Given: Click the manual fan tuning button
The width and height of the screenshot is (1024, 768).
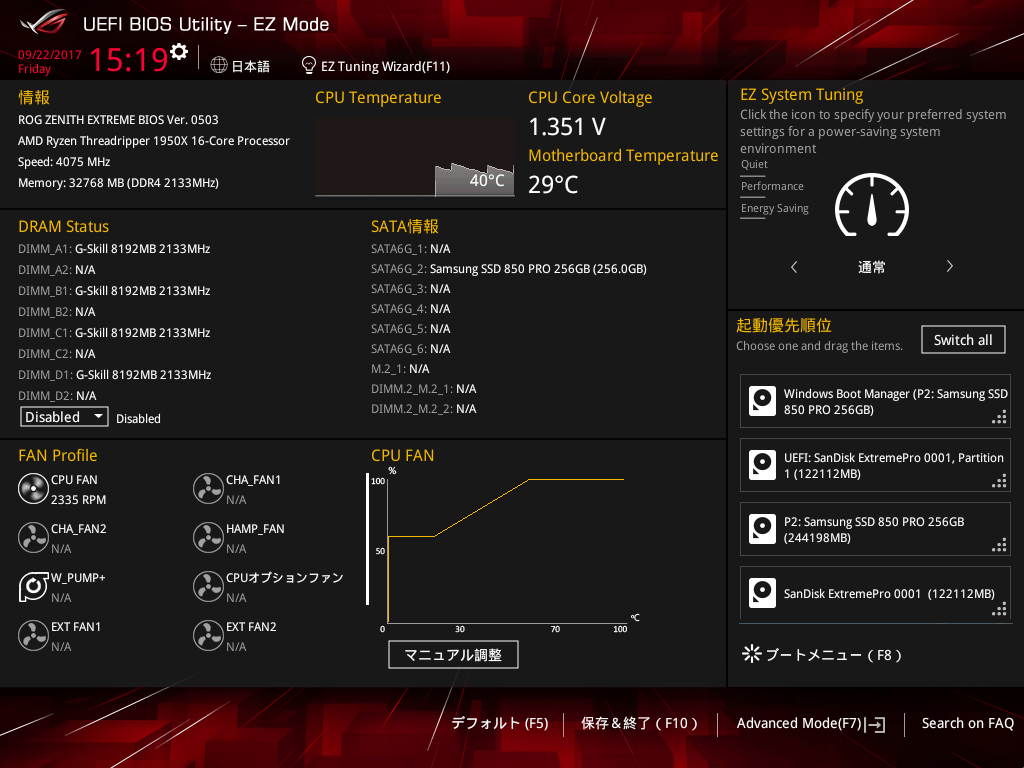Looking at the screenshot, I should coord(453,655).
